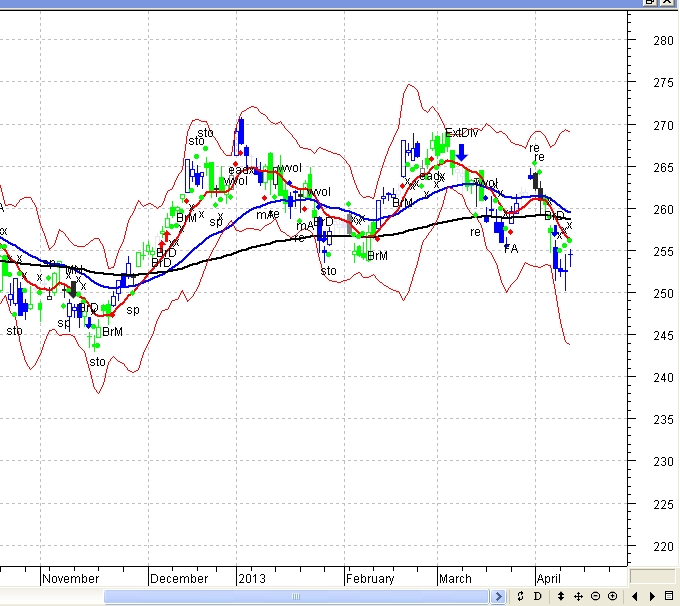
Task: Click the FA signal label near late March
Action: point(511,248)
